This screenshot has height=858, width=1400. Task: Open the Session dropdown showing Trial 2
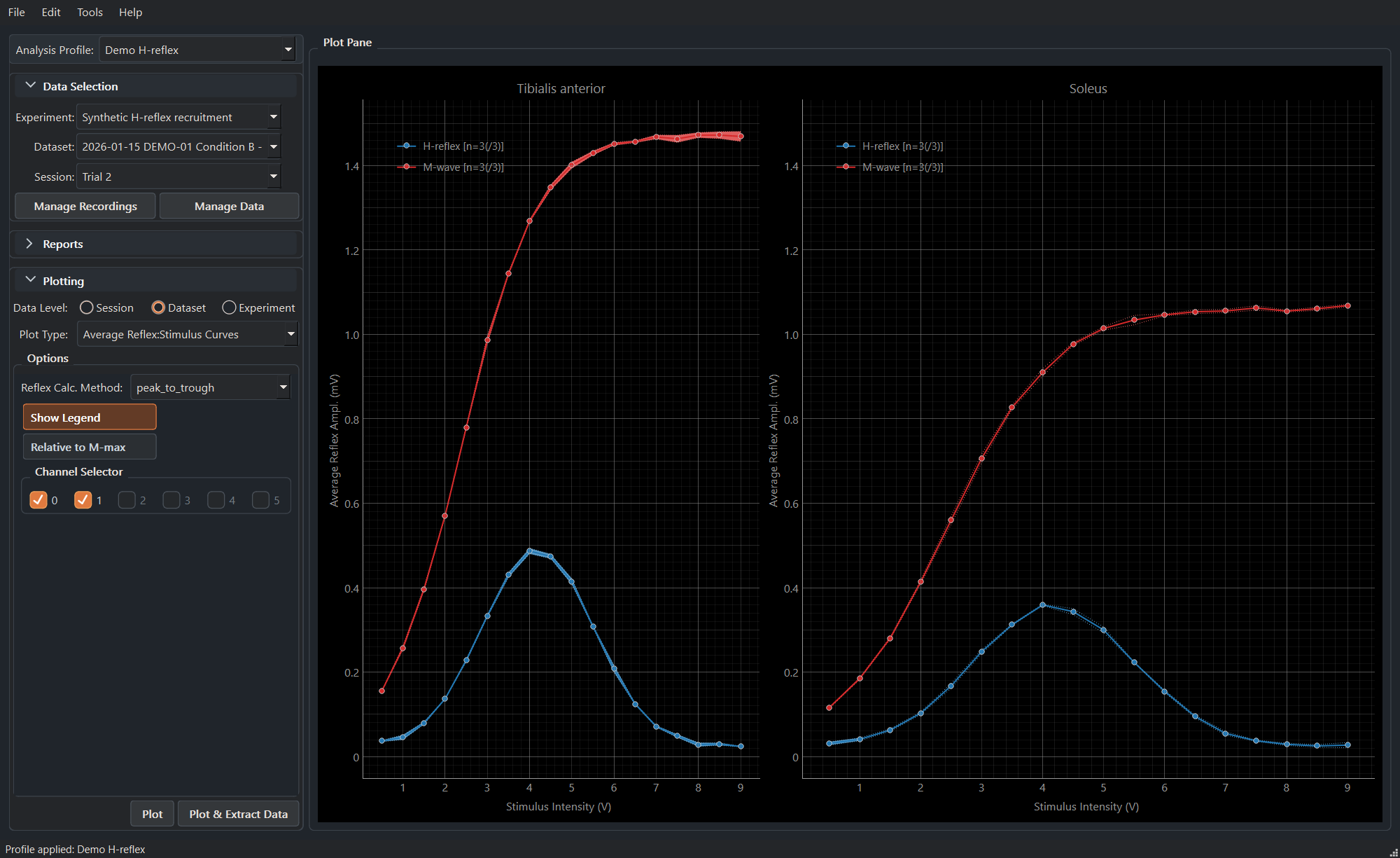pos(179,177)
